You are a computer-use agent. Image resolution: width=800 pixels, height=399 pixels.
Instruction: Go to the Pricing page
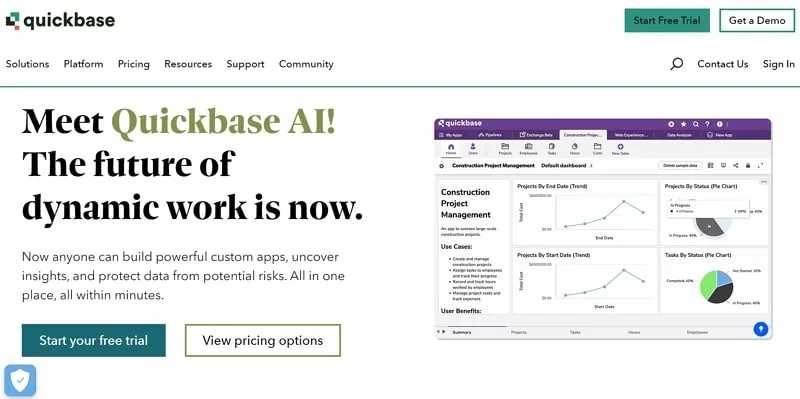[134, 64]
